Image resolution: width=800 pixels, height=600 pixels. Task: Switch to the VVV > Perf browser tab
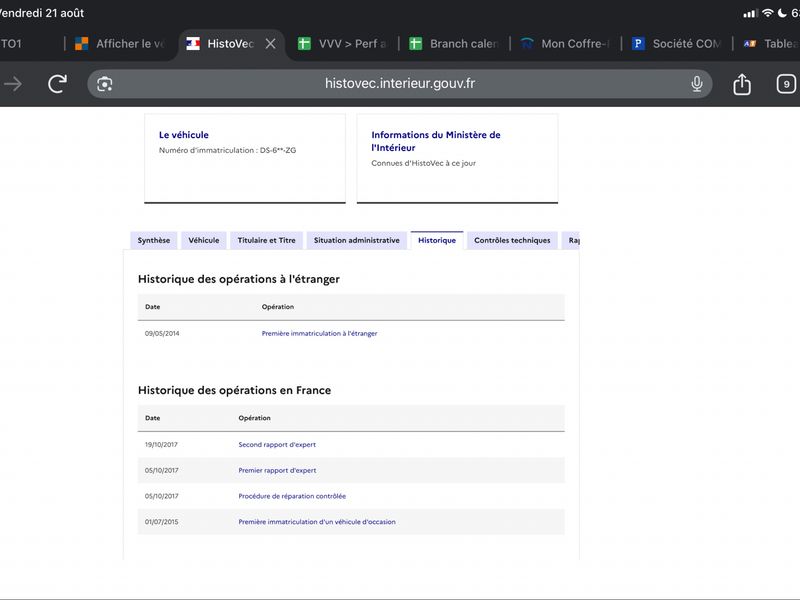(x=343, y=44)
